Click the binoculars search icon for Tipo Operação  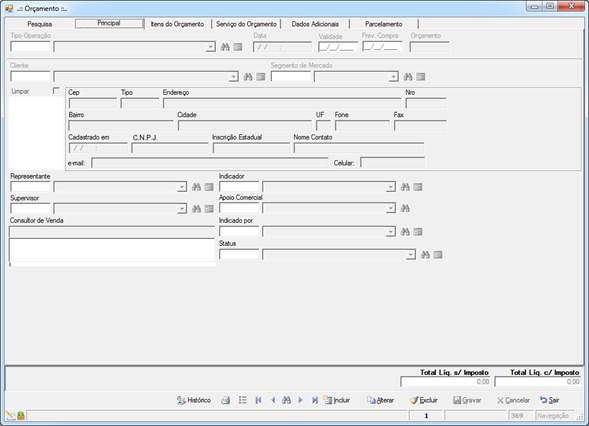tap(225, 47)
